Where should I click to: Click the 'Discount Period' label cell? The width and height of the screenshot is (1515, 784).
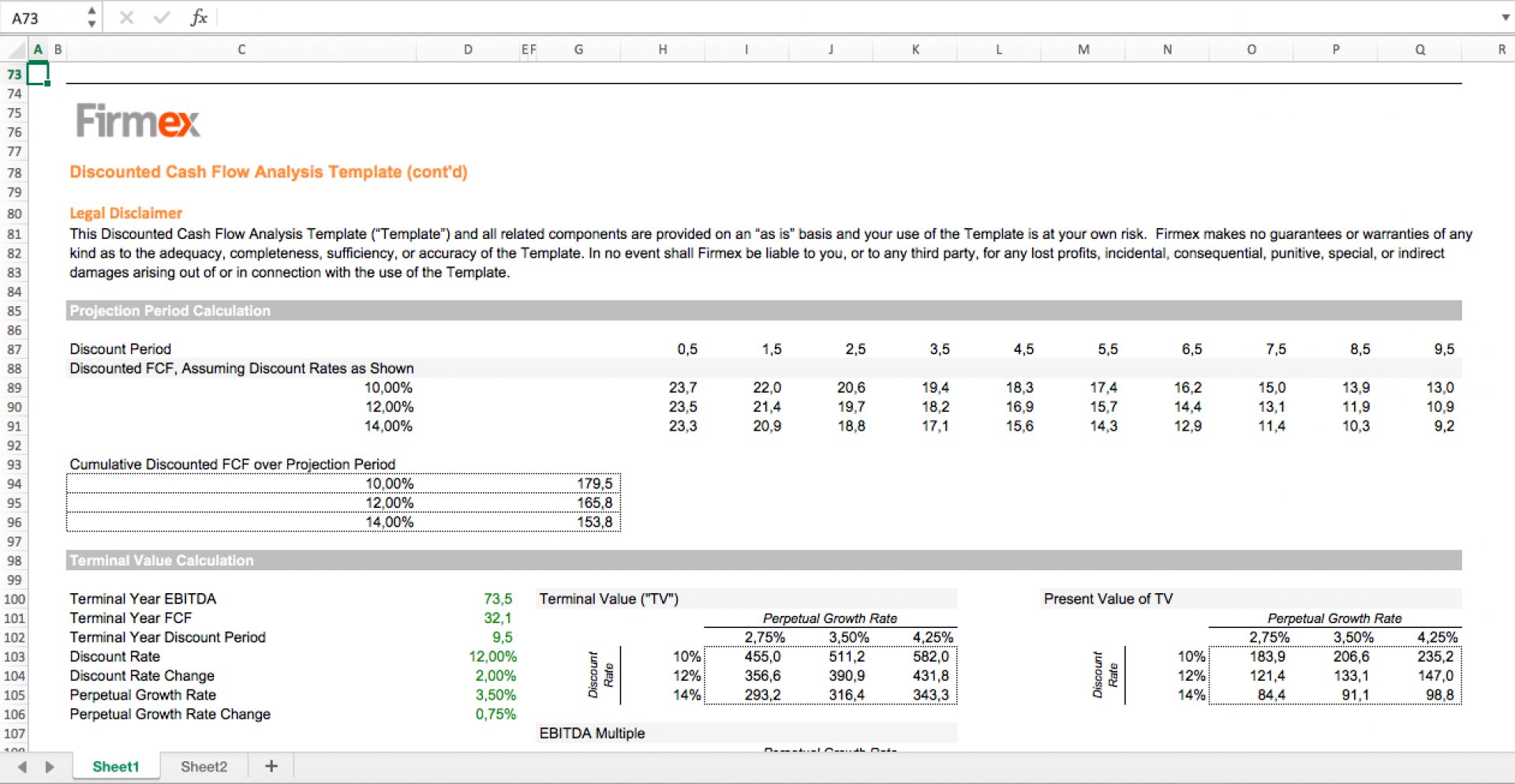click(120, 349)
